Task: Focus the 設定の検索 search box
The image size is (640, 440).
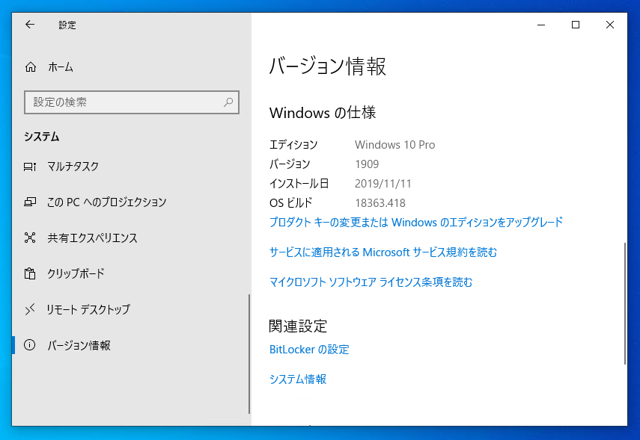Action: click(131, 102)
